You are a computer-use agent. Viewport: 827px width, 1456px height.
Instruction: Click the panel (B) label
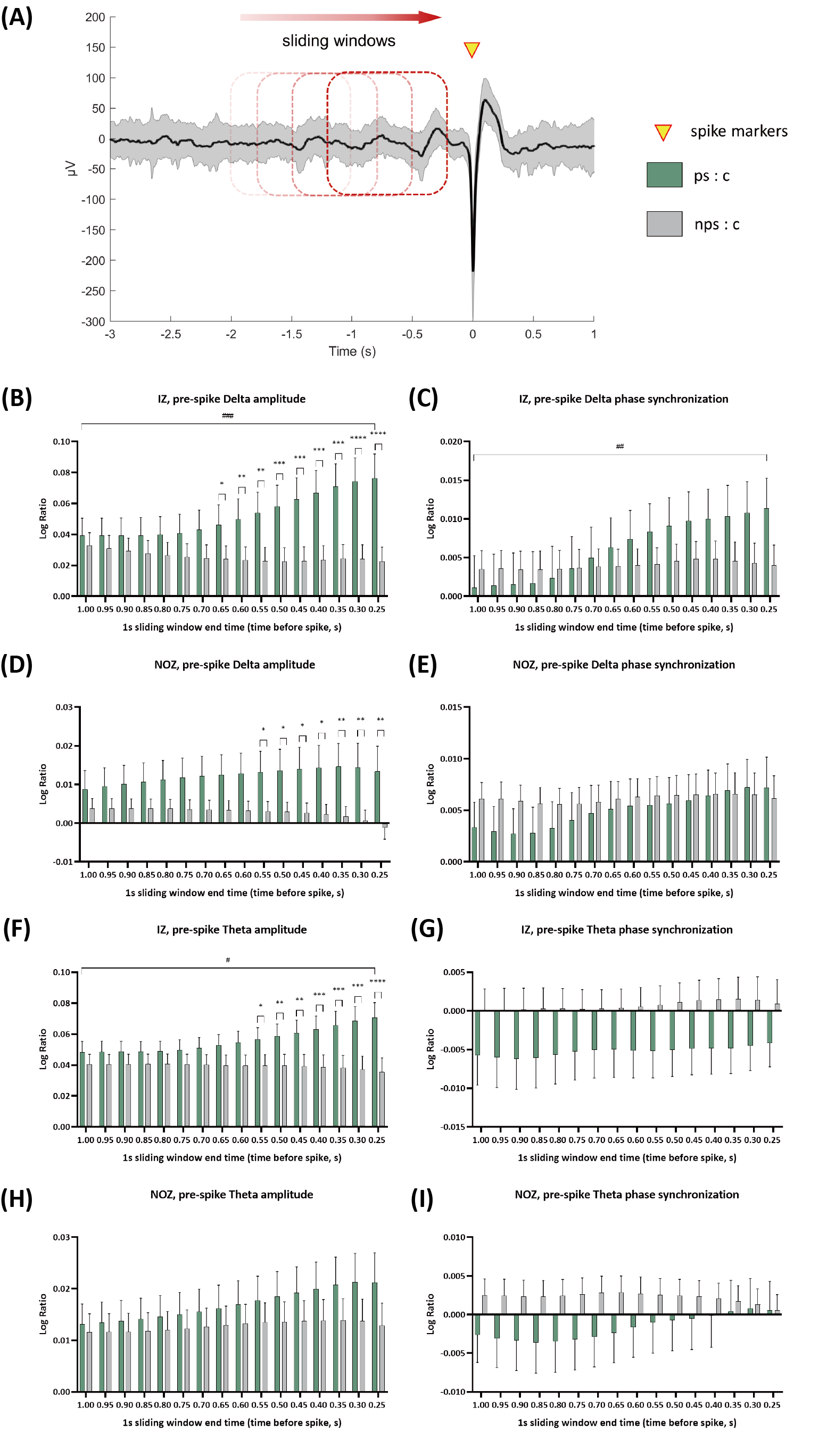(16, 398)
